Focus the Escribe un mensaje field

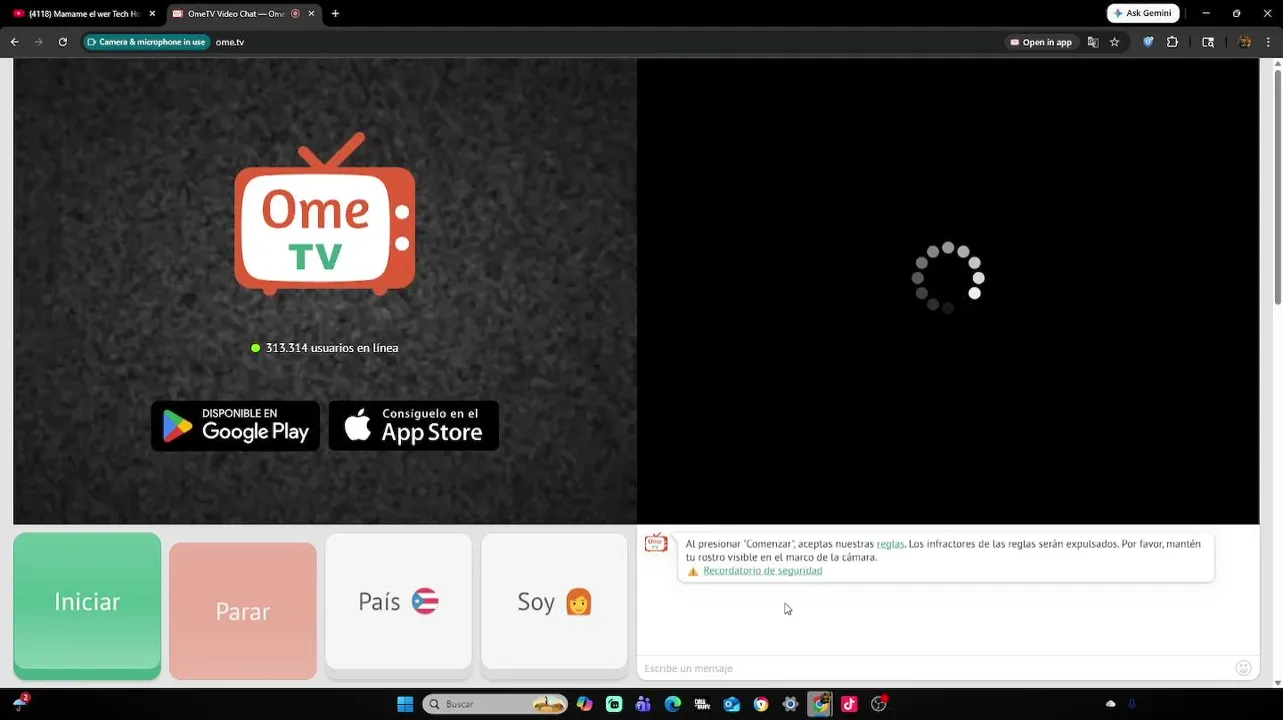point(936,668)
